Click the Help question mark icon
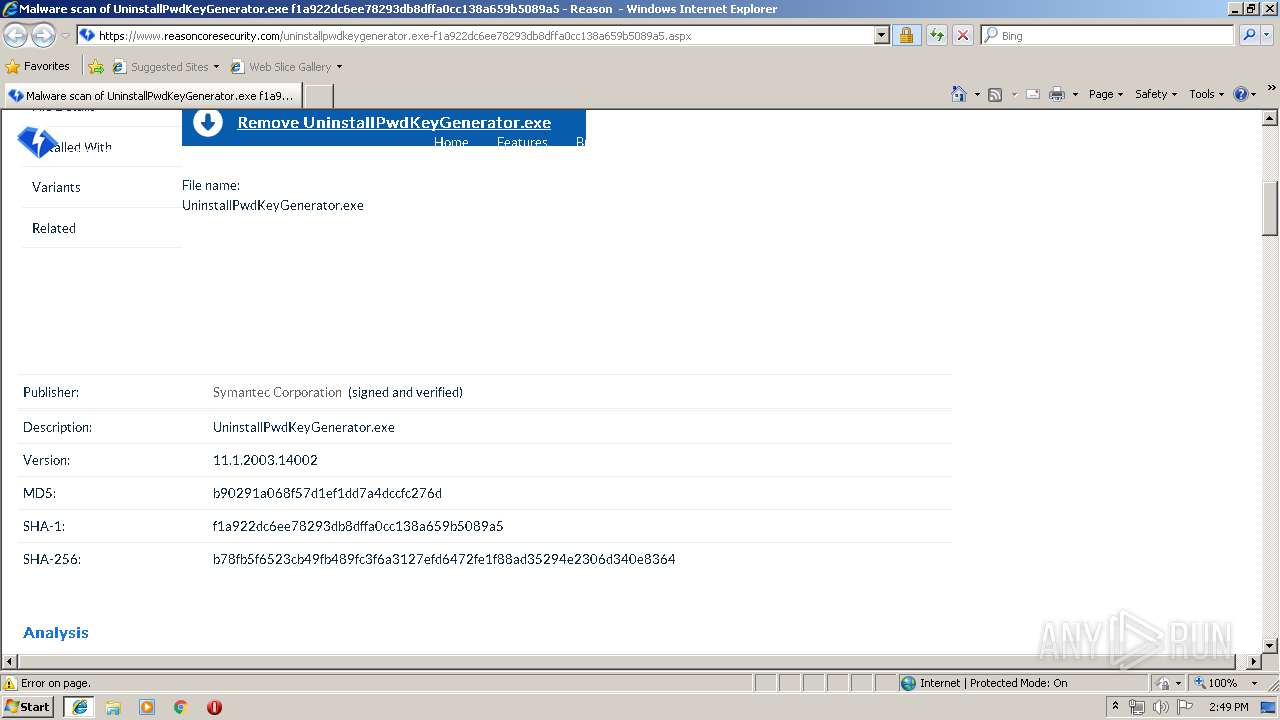The image size is (1280, 720). tap(1240, 94)
